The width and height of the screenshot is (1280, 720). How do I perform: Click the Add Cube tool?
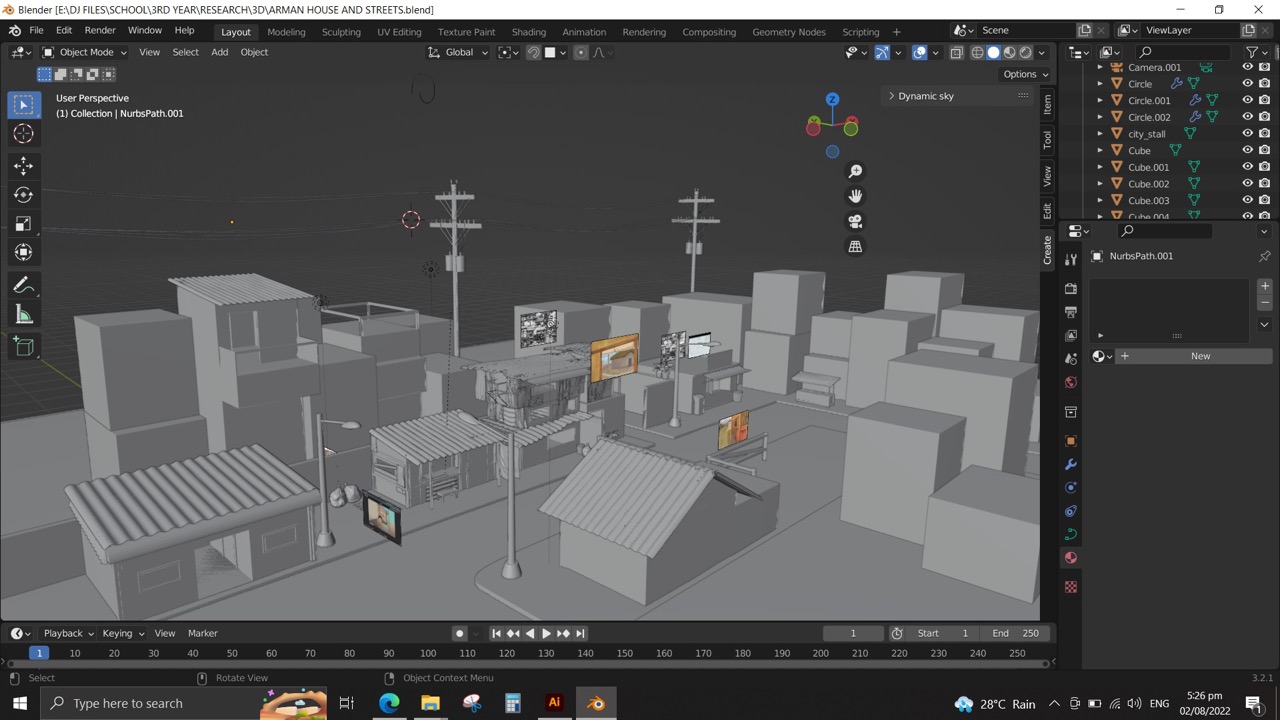click(23, 347)
